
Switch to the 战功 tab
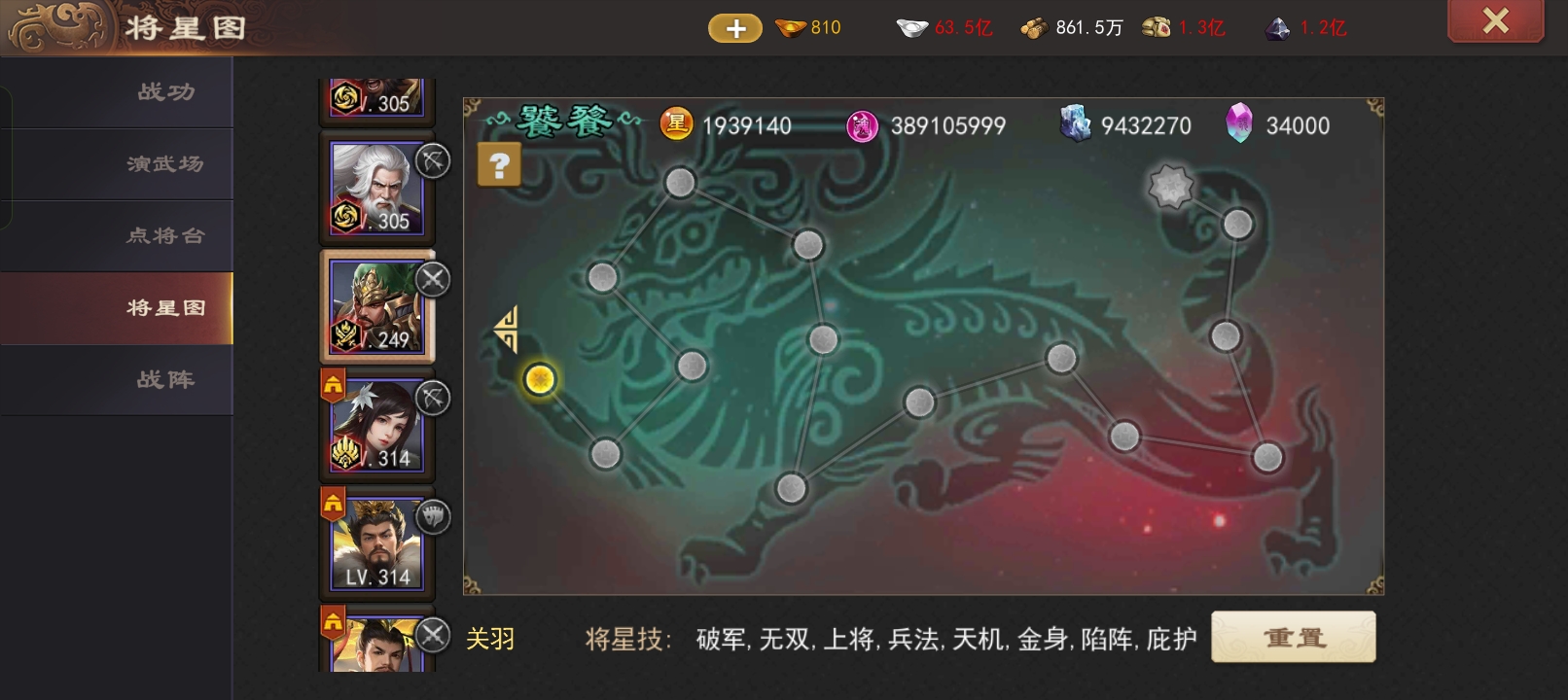point(165,92)
